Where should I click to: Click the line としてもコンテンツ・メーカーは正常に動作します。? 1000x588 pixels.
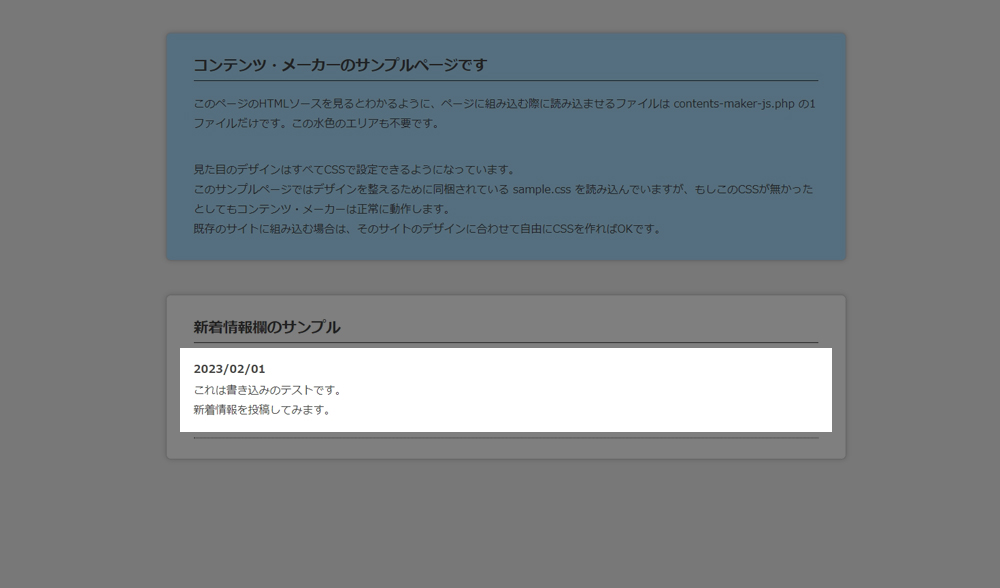coord(323,209)
